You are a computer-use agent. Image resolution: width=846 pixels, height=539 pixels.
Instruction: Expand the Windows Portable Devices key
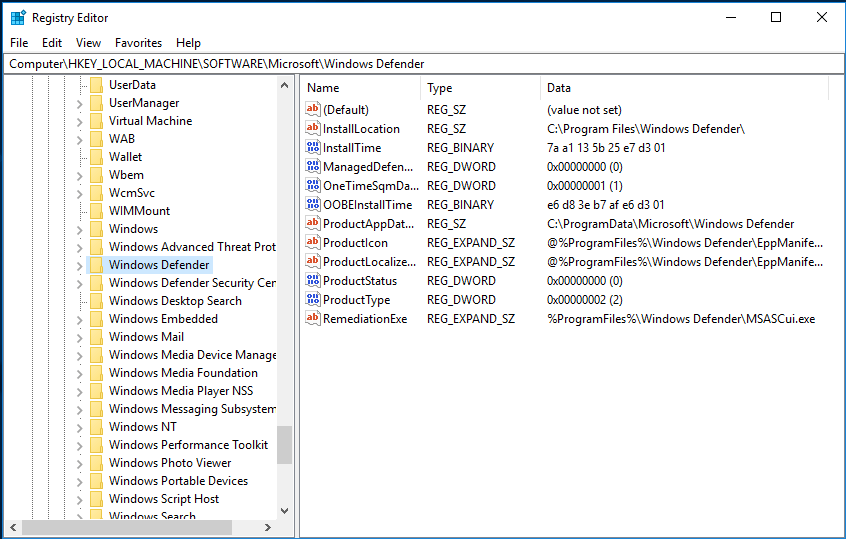click(79, 481)
